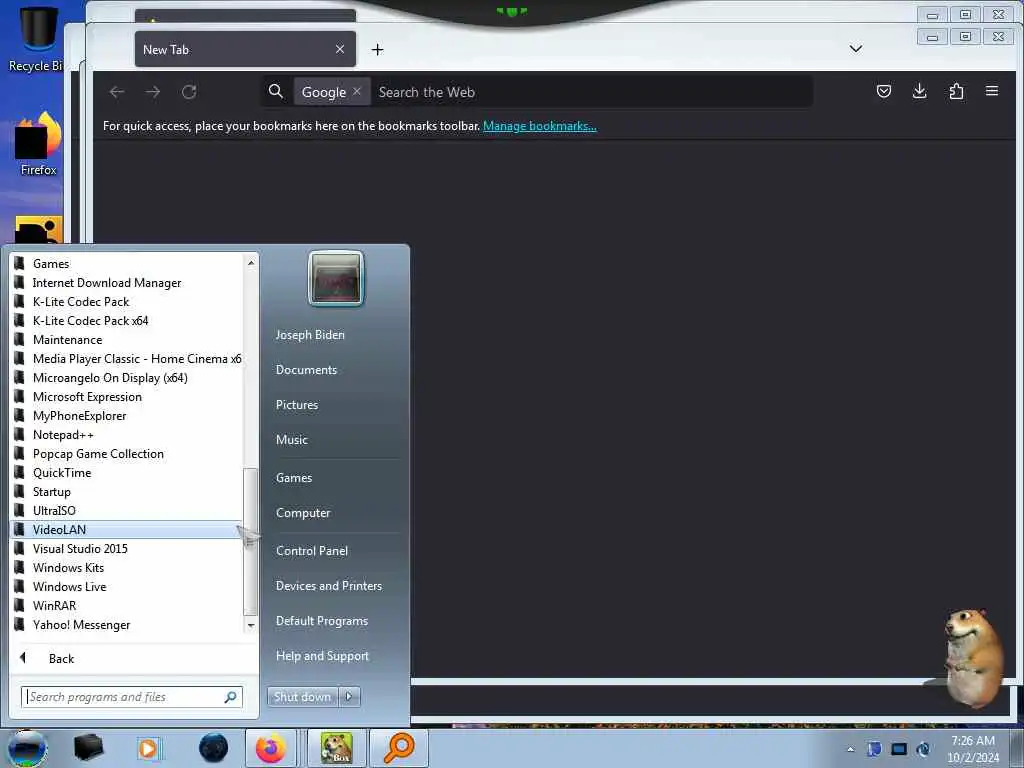
Task: Expand Microangelo On Display (x64) folder
Action: [127, 377]
